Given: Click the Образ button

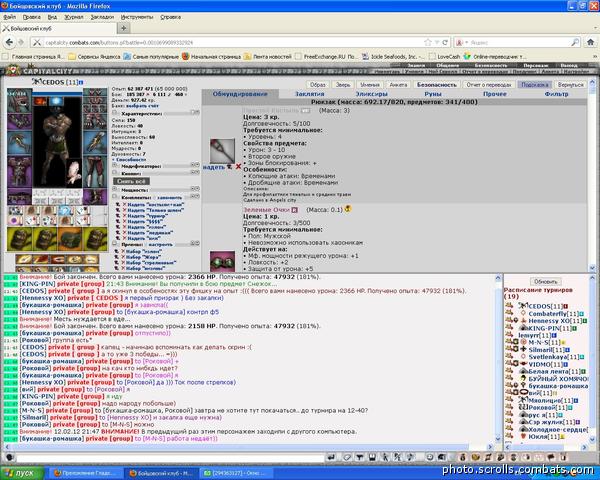Looking at the screenshot, I should pos(318,85).
